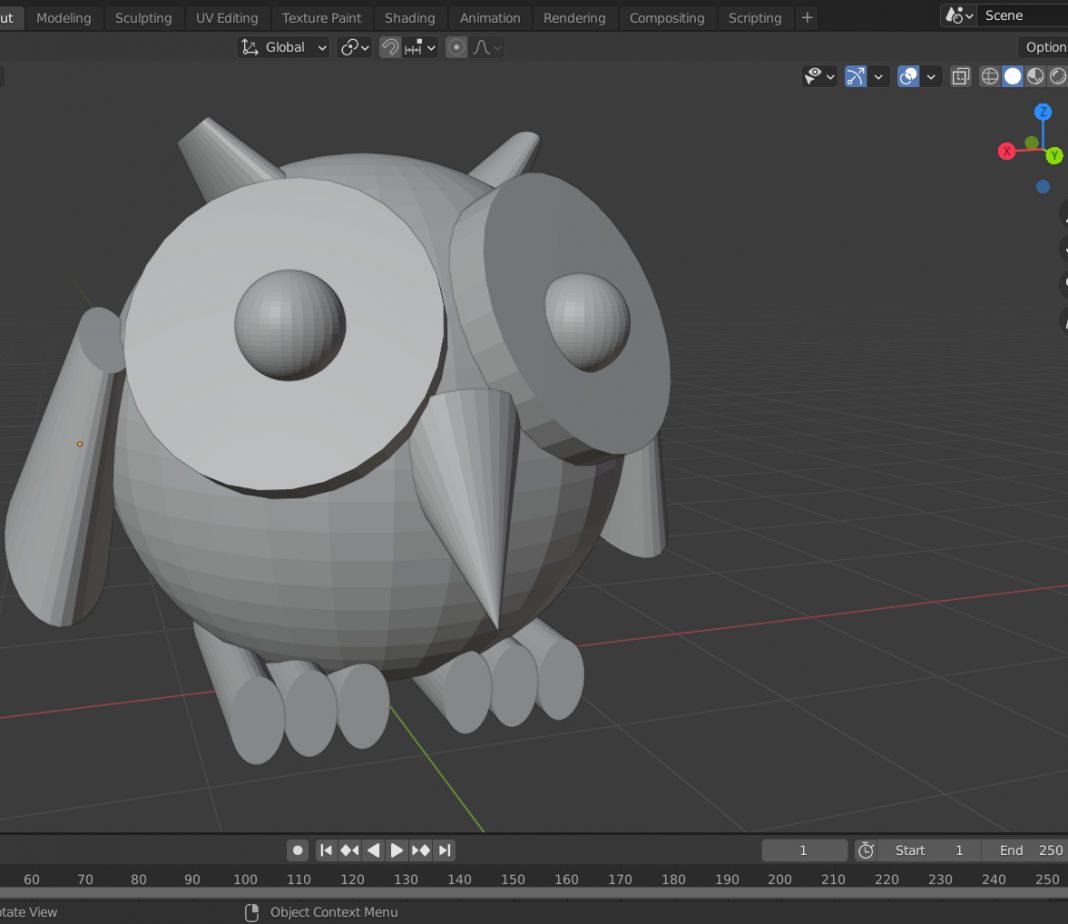Click the current frame number field

(803, 850)
